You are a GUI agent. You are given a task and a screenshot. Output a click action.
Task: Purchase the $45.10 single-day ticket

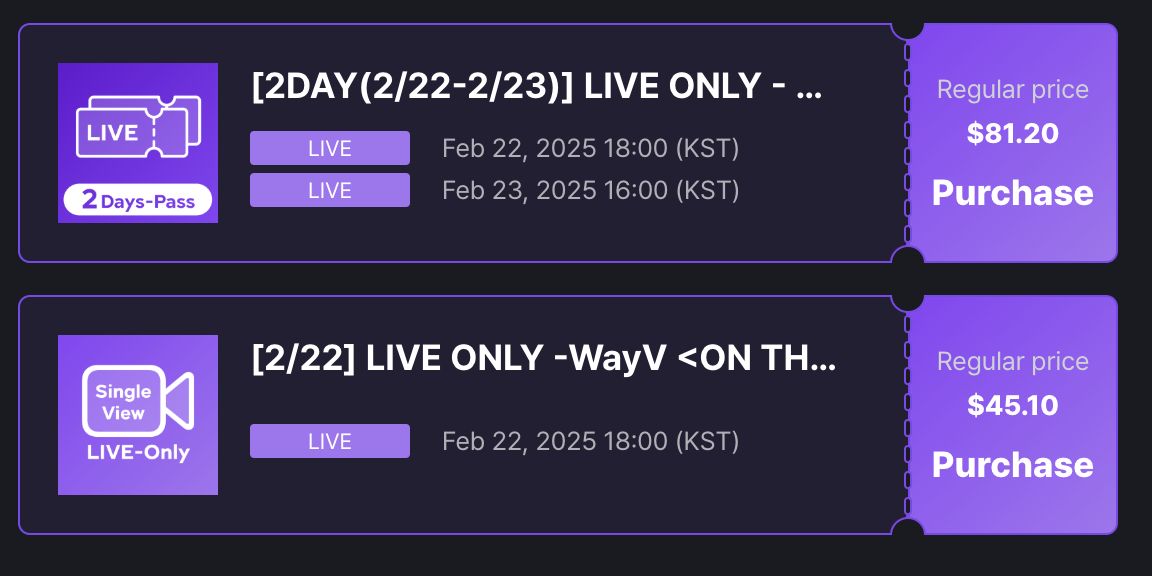coord(1012,465)
